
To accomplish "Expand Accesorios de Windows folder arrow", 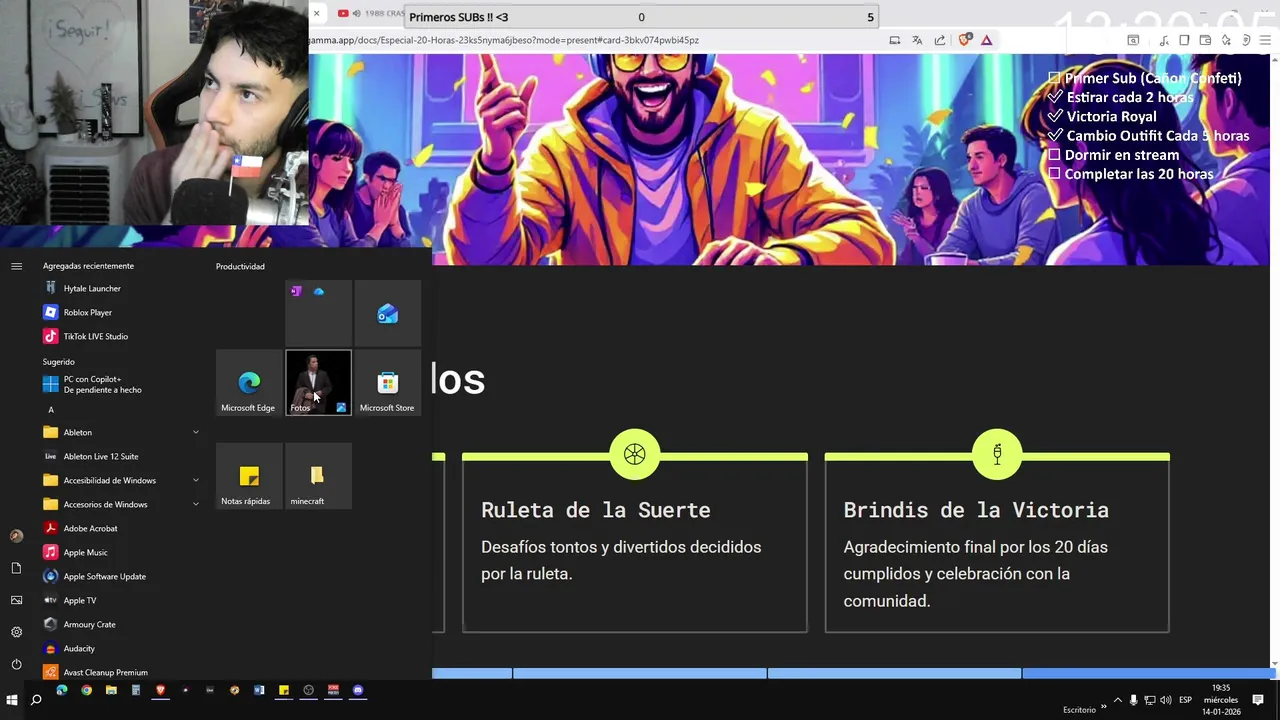I will (196, 504).
